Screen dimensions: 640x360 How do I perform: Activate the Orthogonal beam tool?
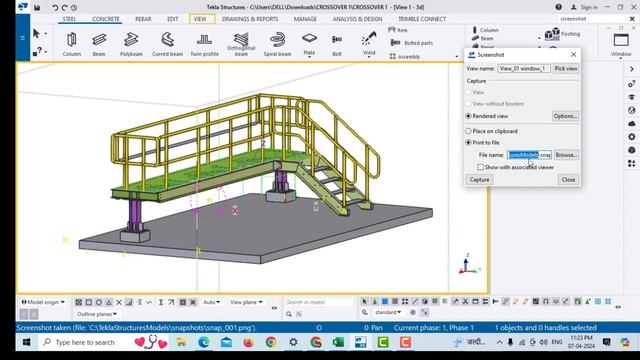pyautogui.click(x=241, y=44)
